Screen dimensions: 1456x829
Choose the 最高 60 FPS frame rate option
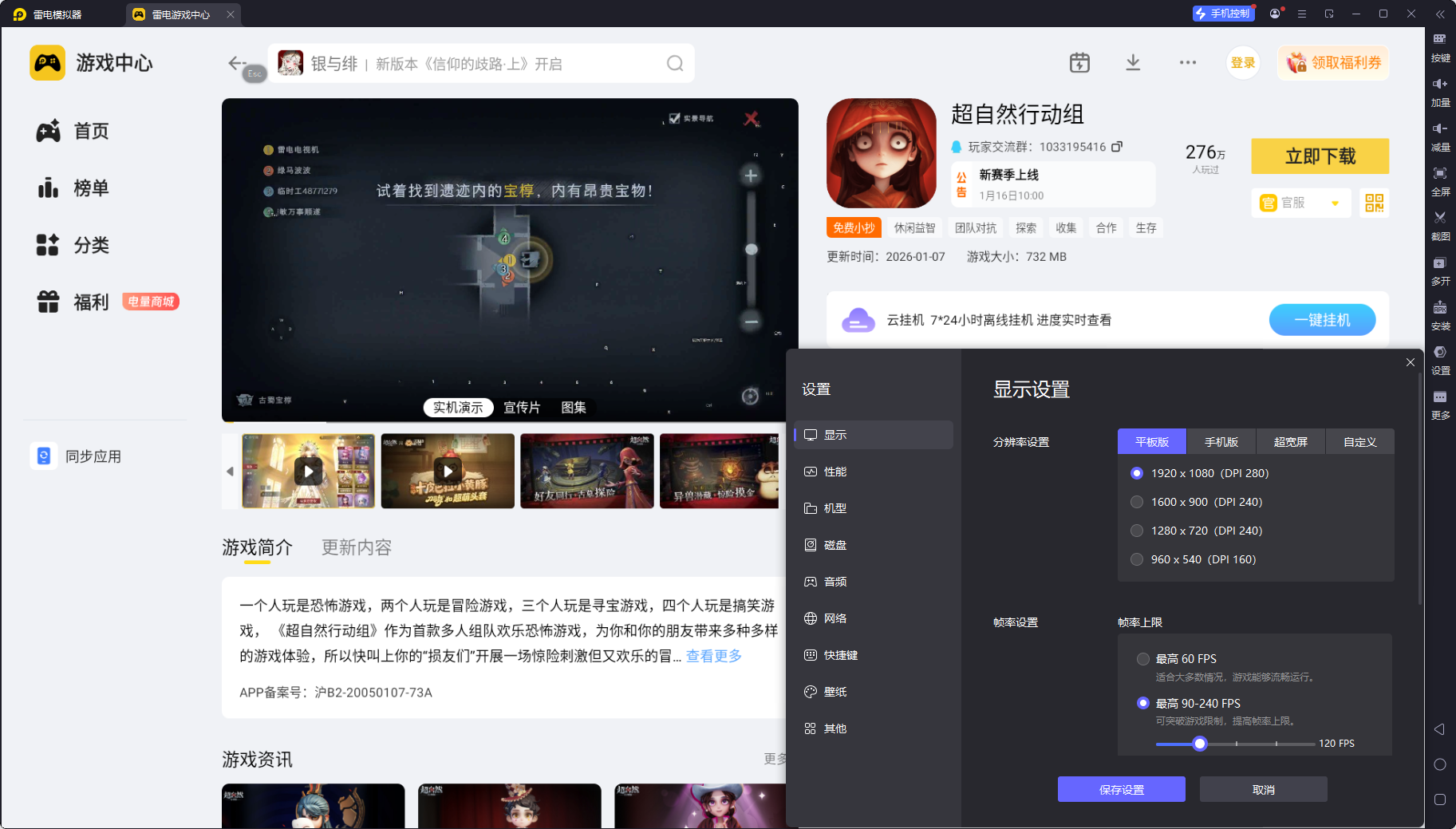pos(1143,659)
